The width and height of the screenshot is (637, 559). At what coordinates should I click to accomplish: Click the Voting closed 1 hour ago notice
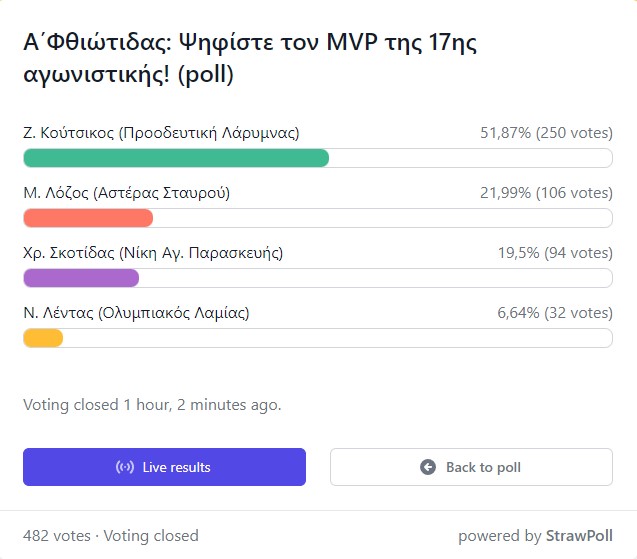point(152,405)
